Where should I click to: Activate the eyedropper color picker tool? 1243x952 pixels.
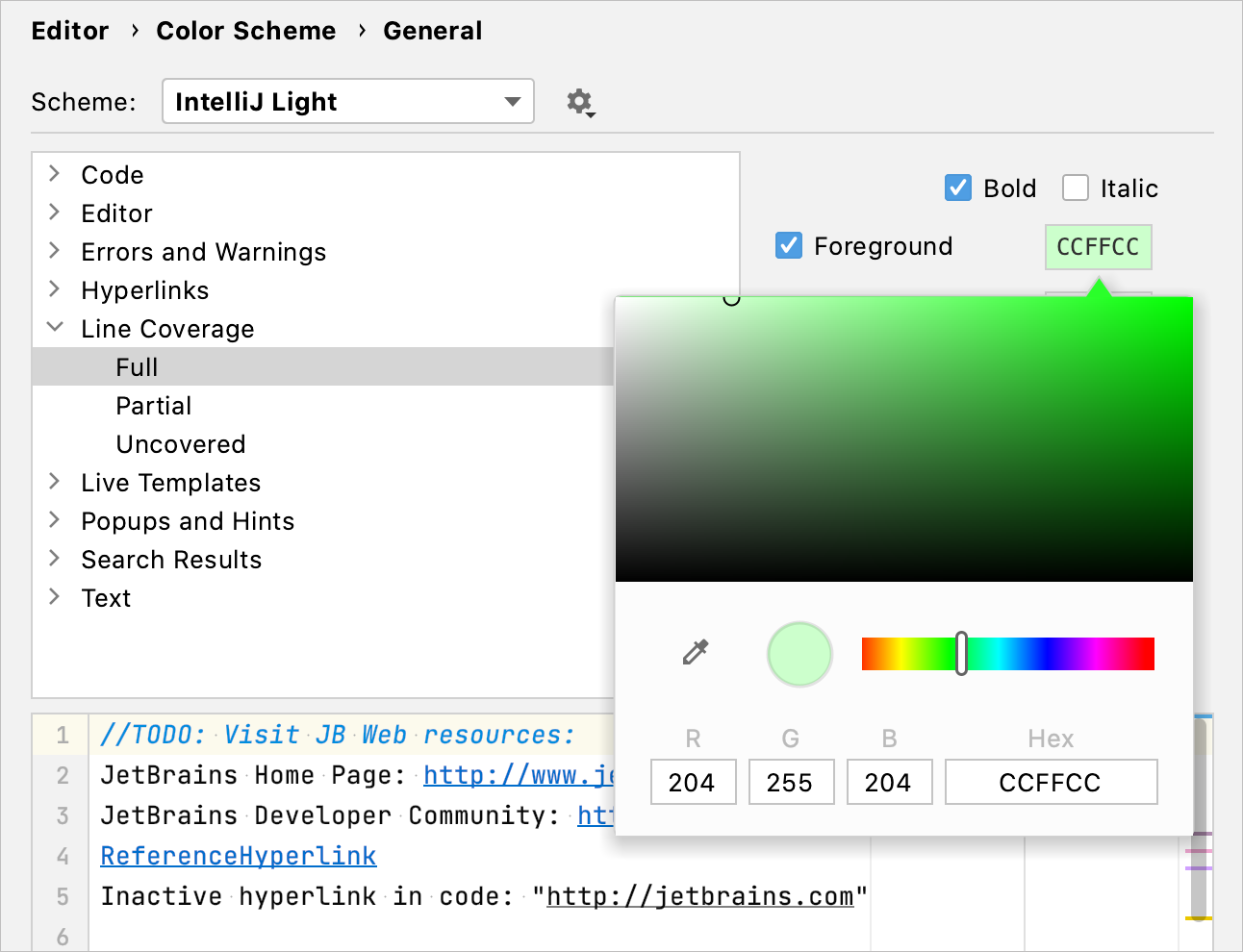(x=695, y=654)
